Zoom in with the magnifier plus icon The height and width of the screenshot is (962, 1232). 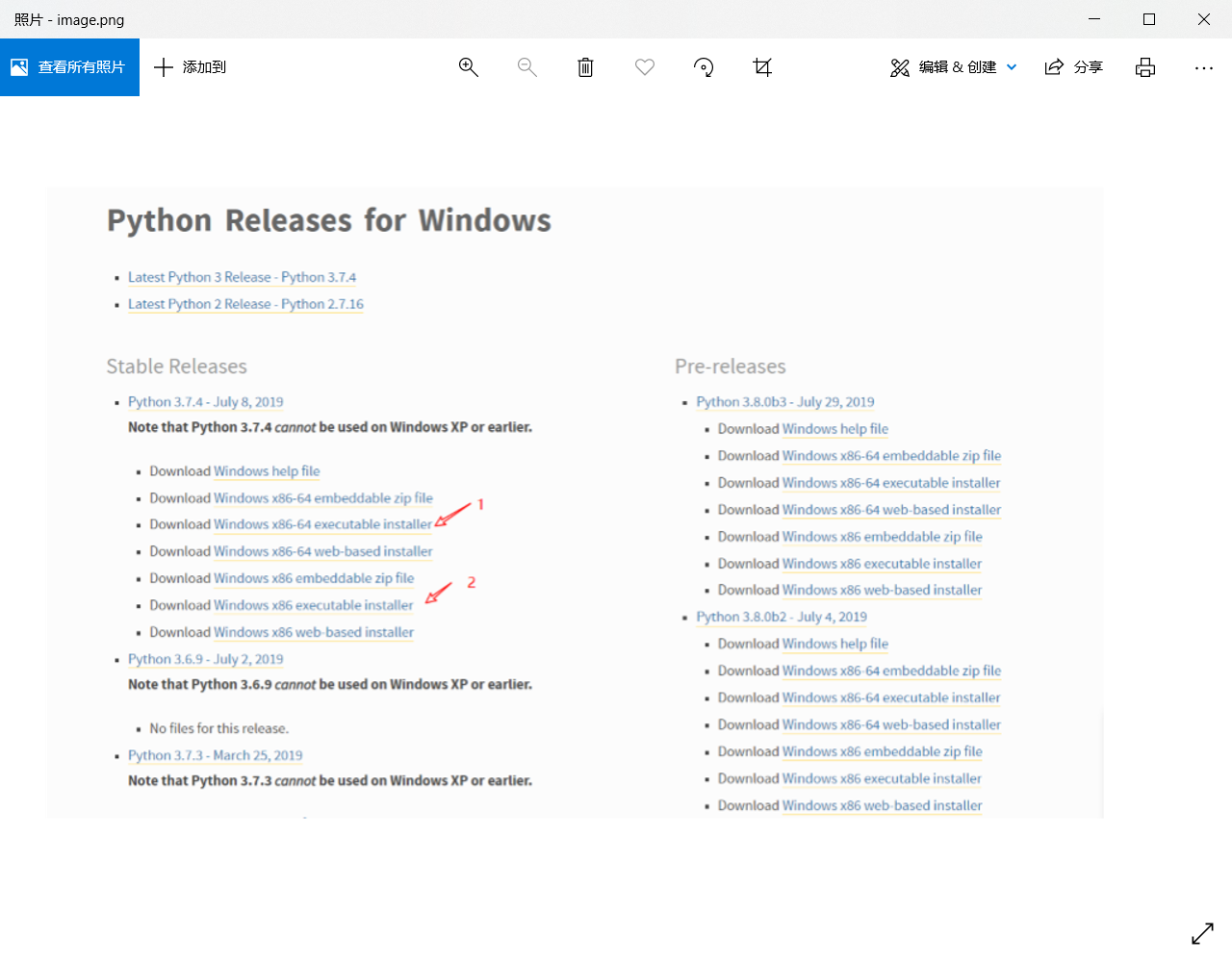click(x=469, y=67)
